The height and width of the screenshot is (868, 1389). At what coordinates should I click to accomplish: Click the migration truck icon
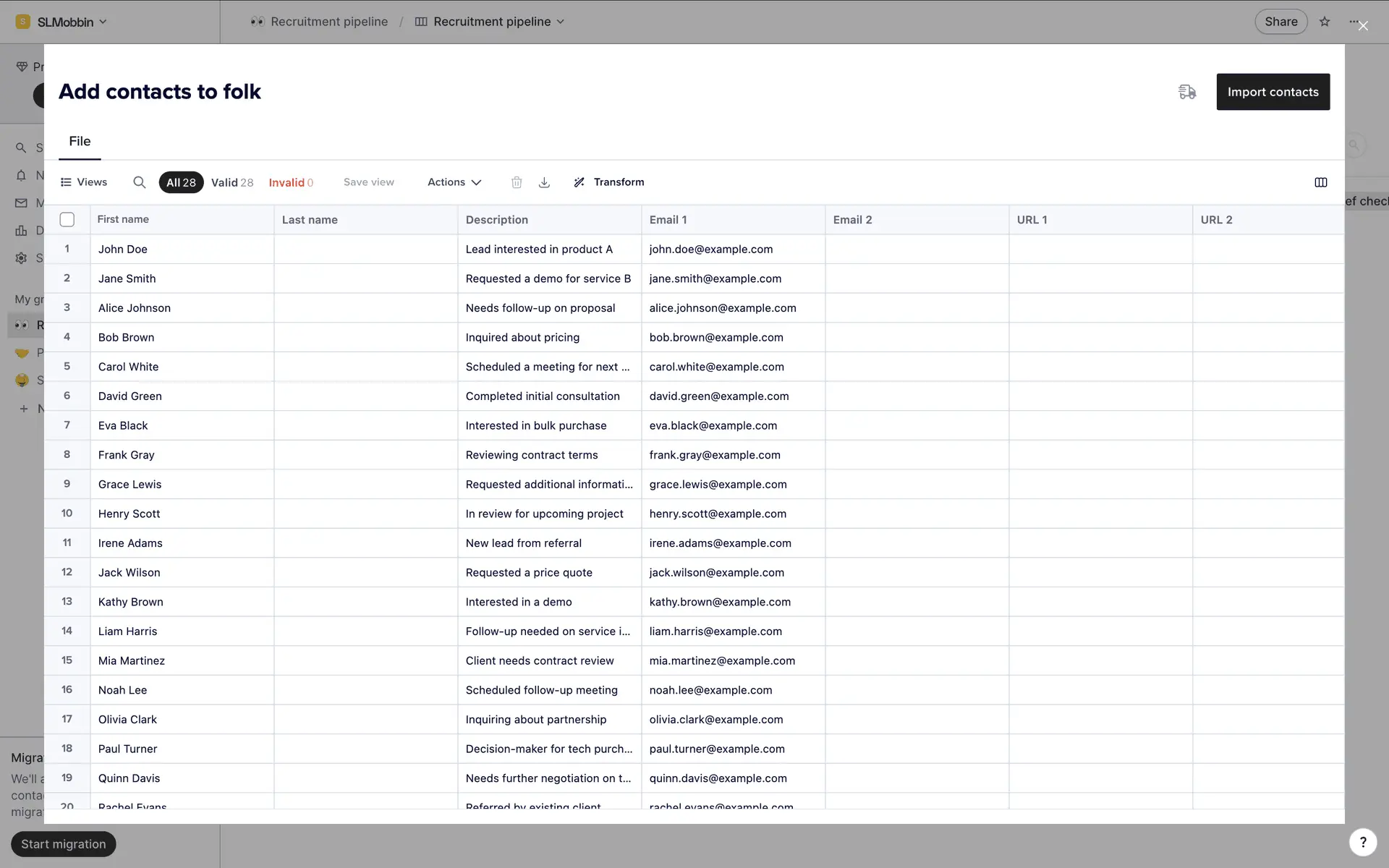point(1186,92)
